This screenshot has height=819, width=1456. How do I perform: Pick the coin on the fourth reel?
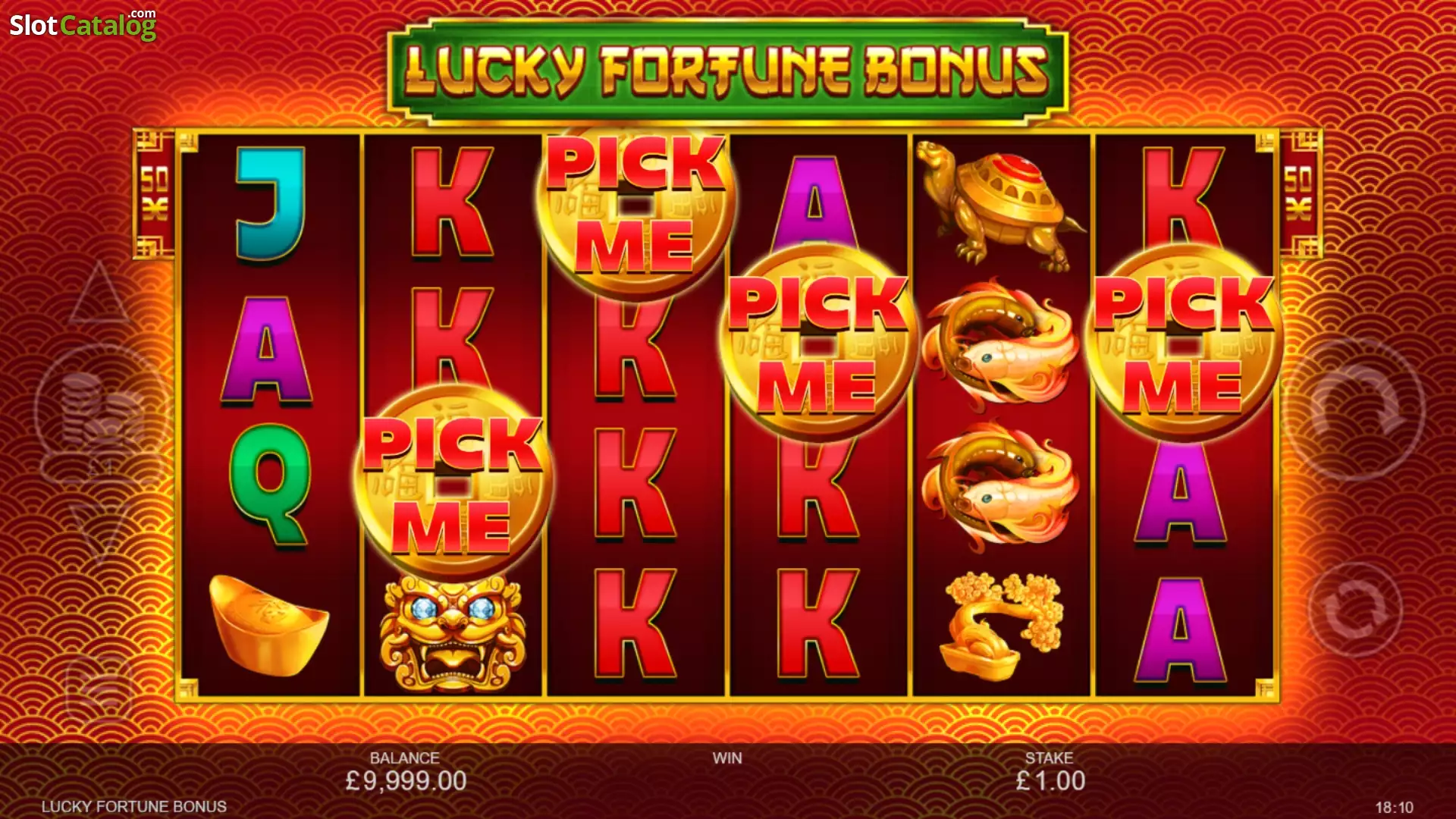coord(818,343)
